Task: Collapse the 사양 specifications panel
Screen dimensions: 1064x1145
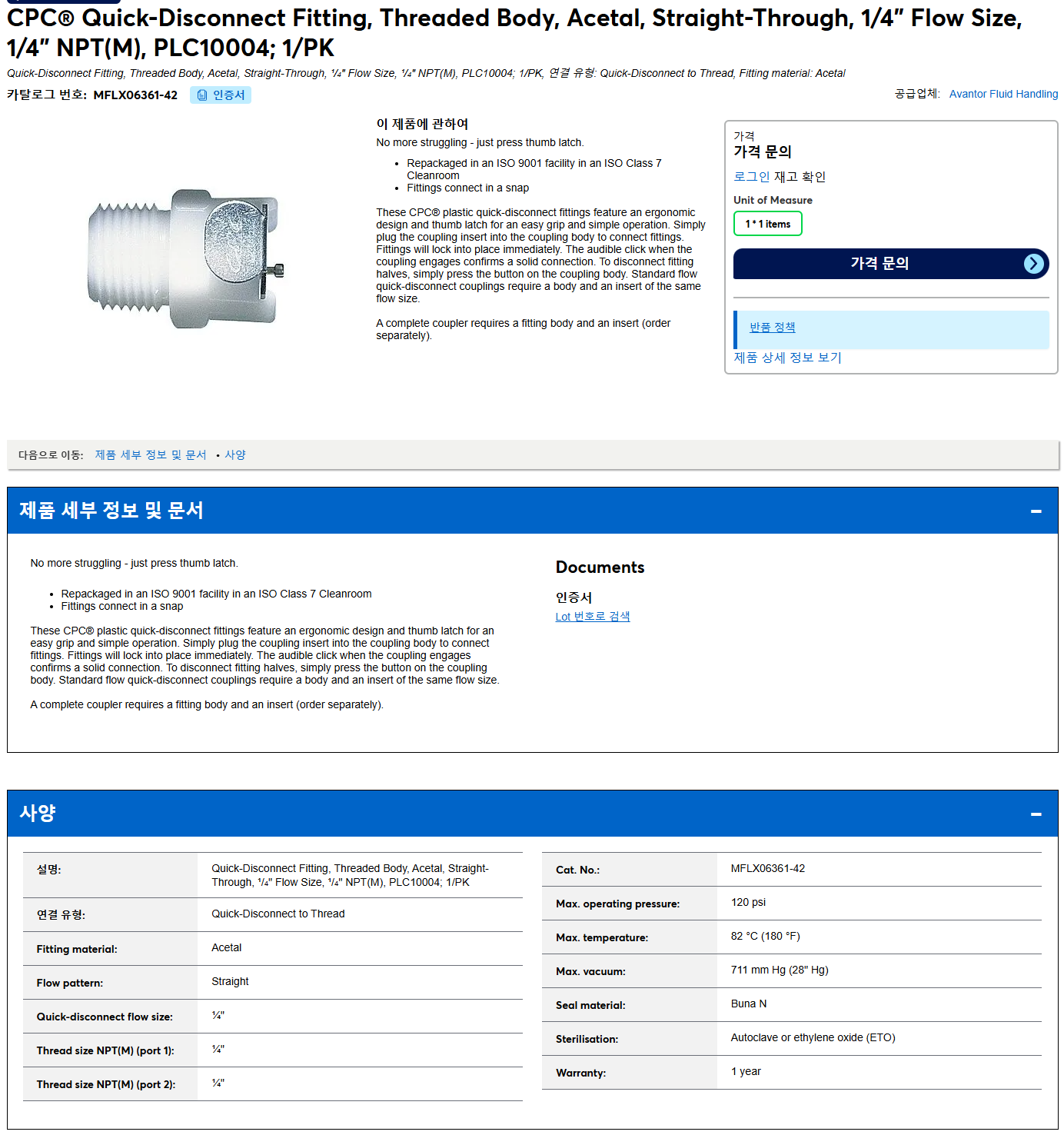Action: [1036, 814]
